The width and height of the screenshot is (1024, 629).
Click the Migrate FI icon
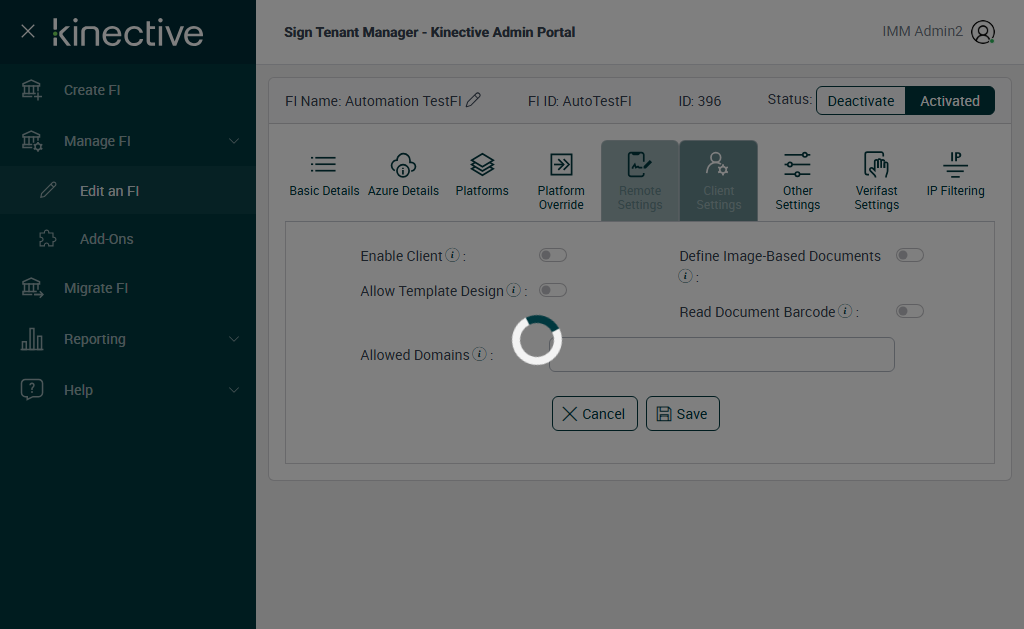click(32, 287)
